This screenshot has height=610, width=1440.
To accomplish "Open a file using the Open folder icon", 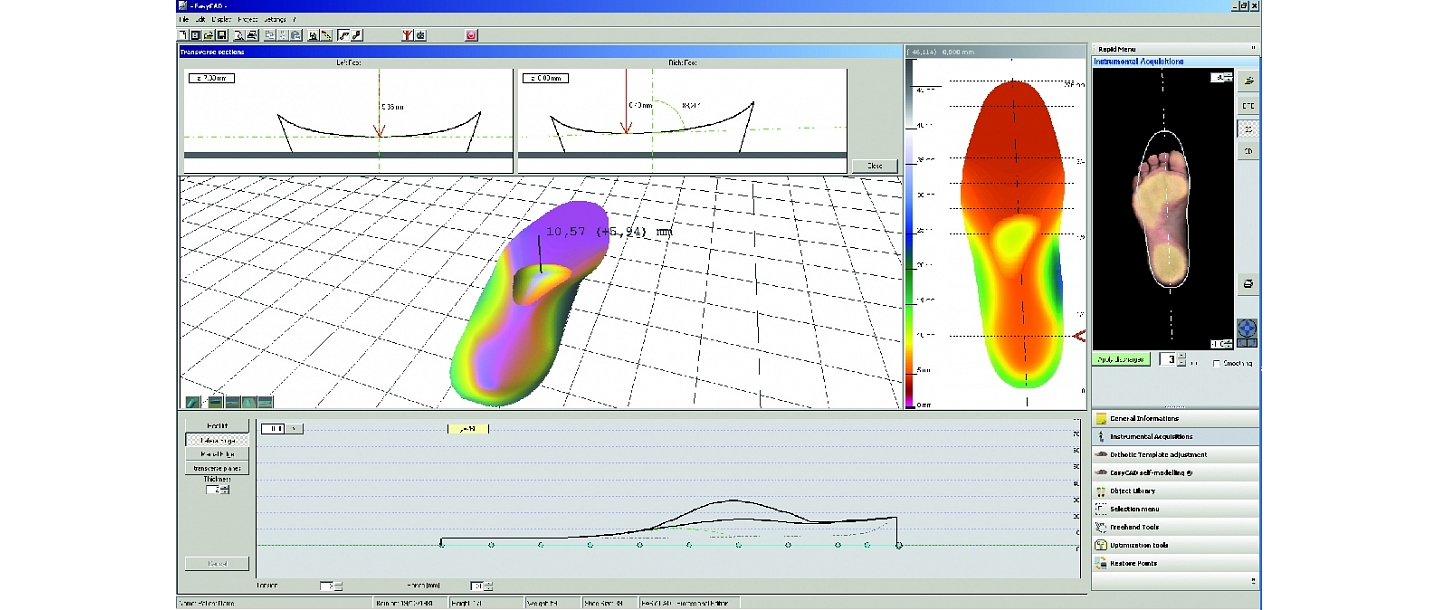I will coord(209,34).
